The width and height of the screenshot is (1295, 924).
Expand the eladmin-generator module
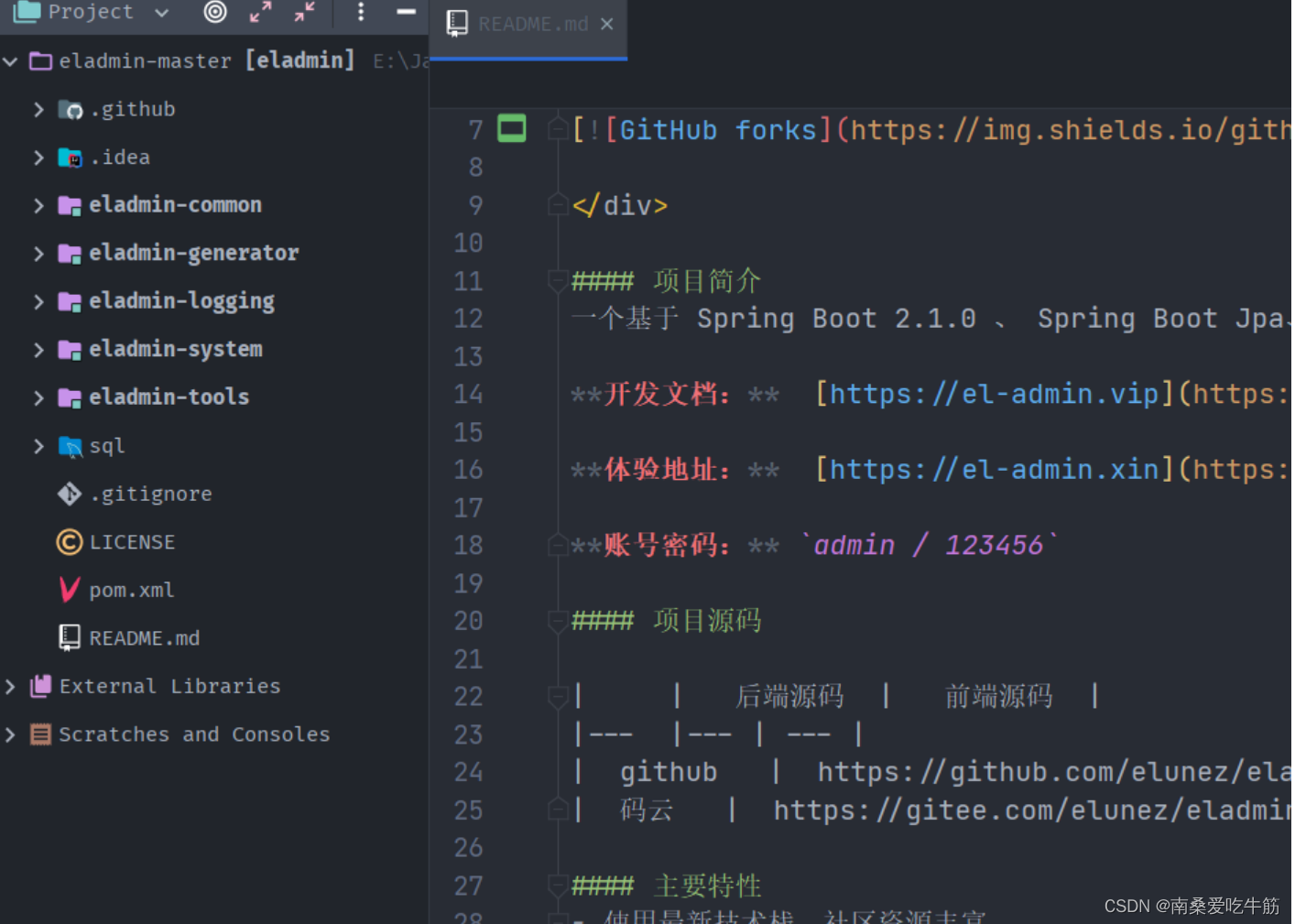tap(38, 254)
